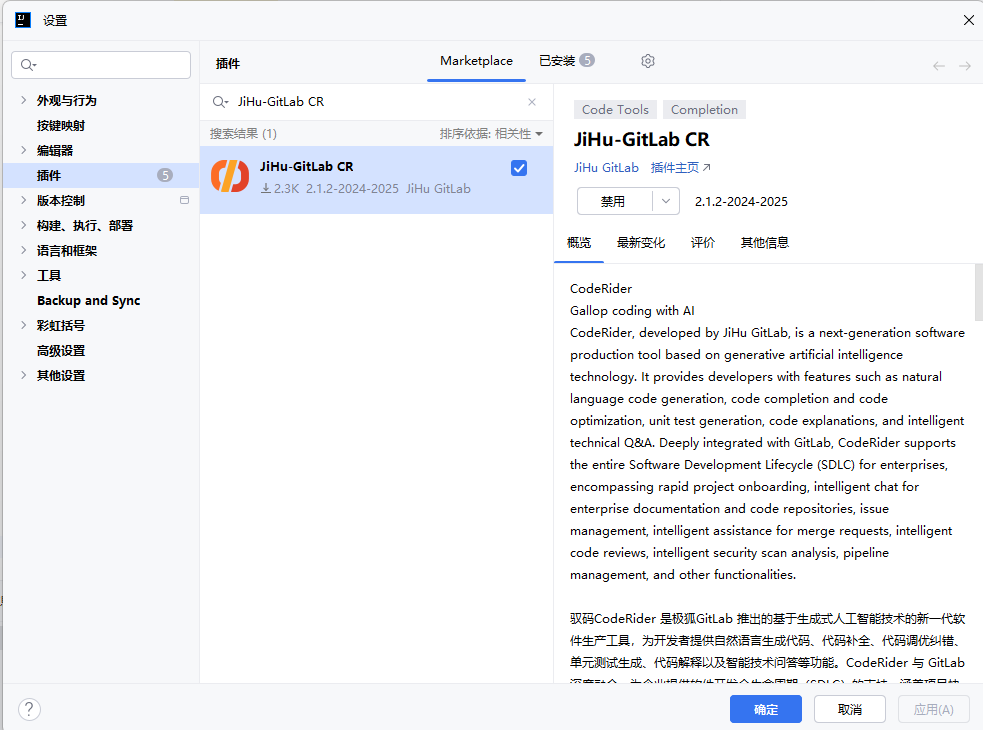Viewport: 983px width, 730px height.
Task: Open the plugin settings gear menu
Action: pos(648,61)
